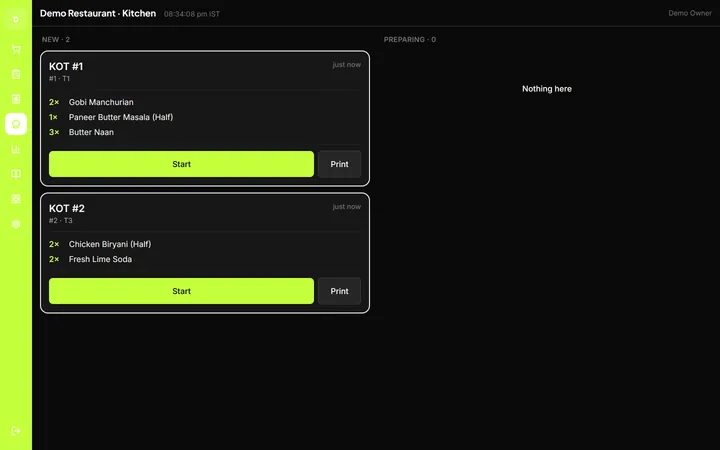This screenshot has height=450, width=720.
Task: Click the Demo Owner account label
Action: coord(690,13)
